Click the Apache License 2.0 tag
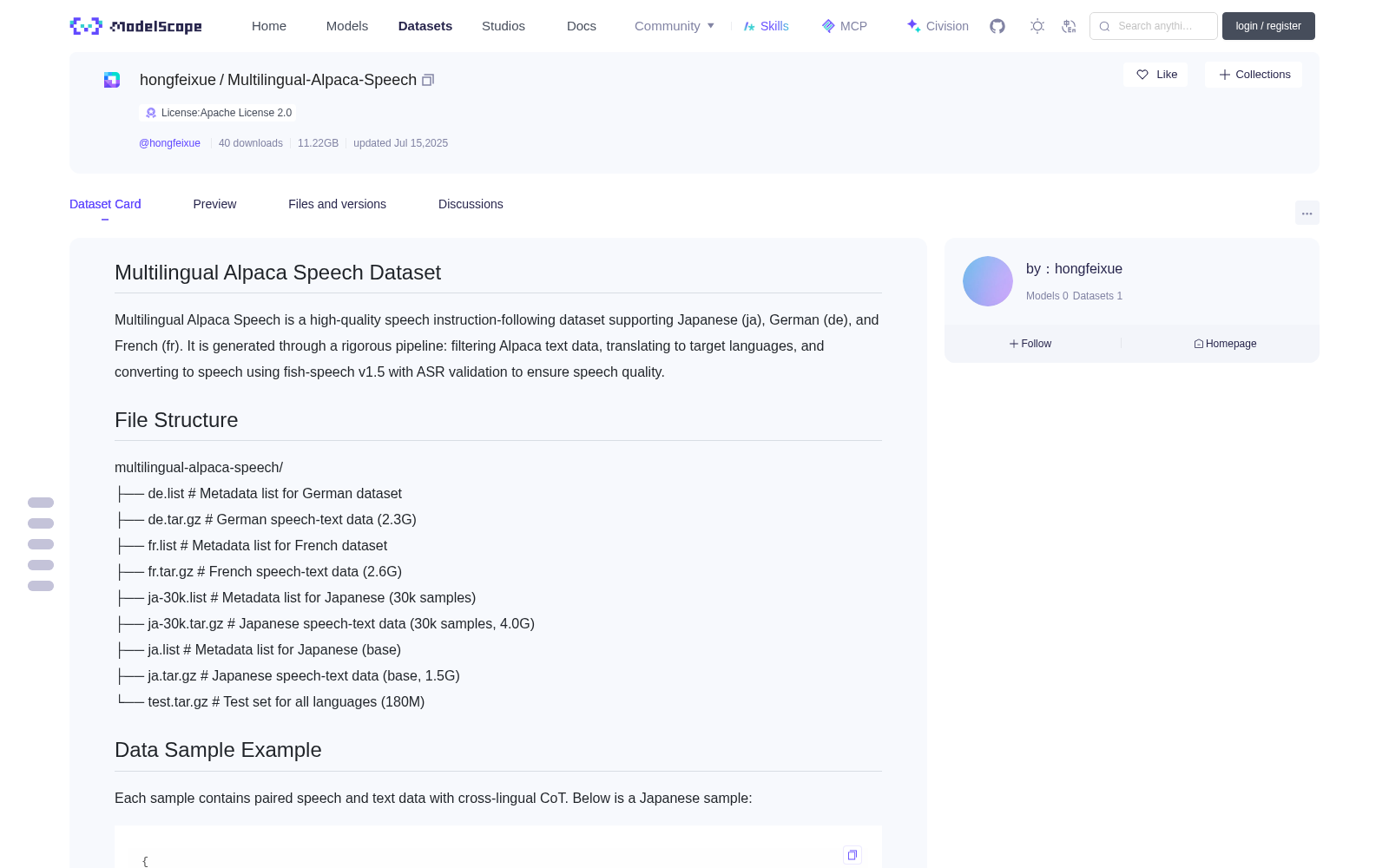The image size is (1389, 868). pyautogui.click(x=218, y=113)
